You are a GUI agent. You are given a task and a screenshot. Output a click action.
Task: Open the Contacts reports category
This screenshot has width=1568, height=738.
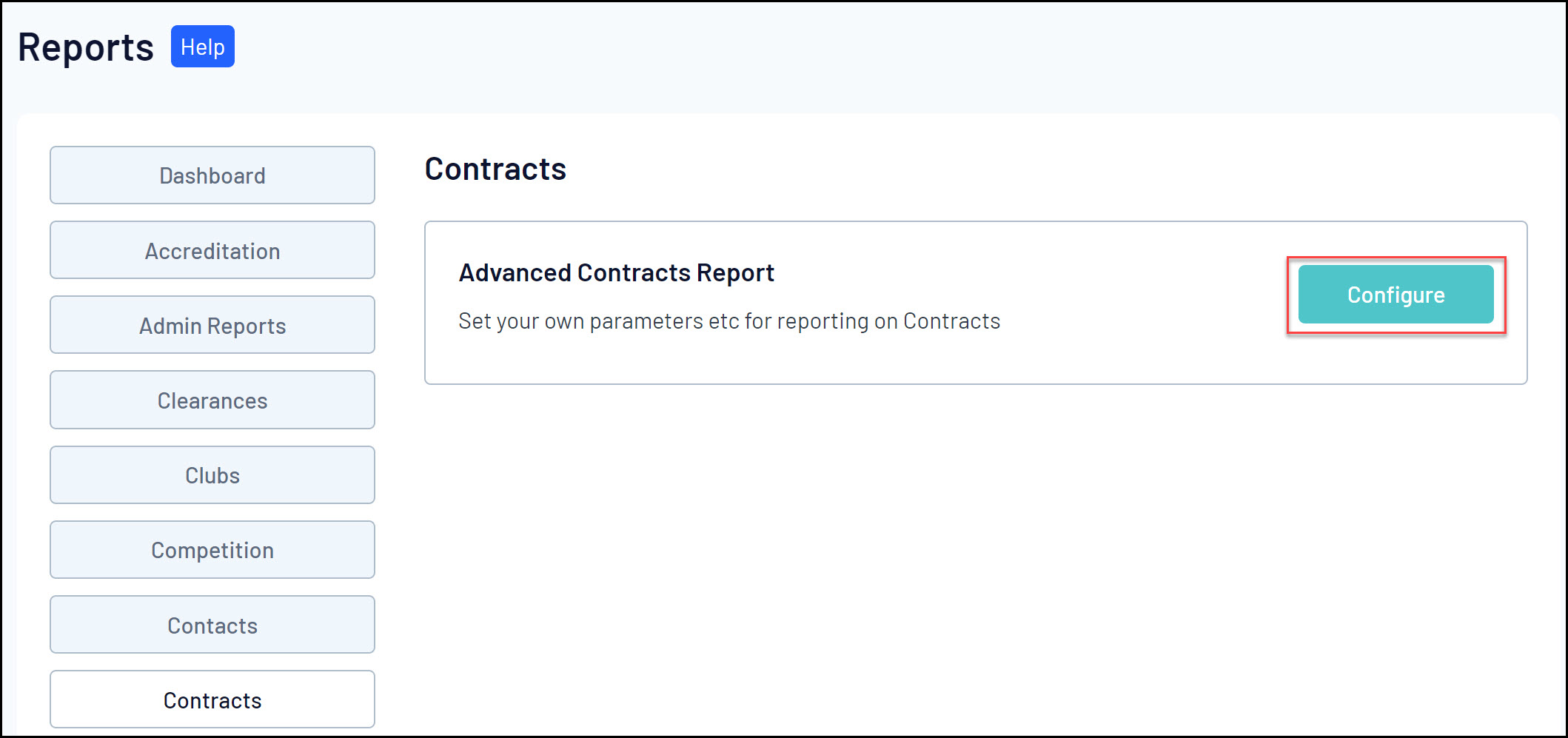coord(212,625)
